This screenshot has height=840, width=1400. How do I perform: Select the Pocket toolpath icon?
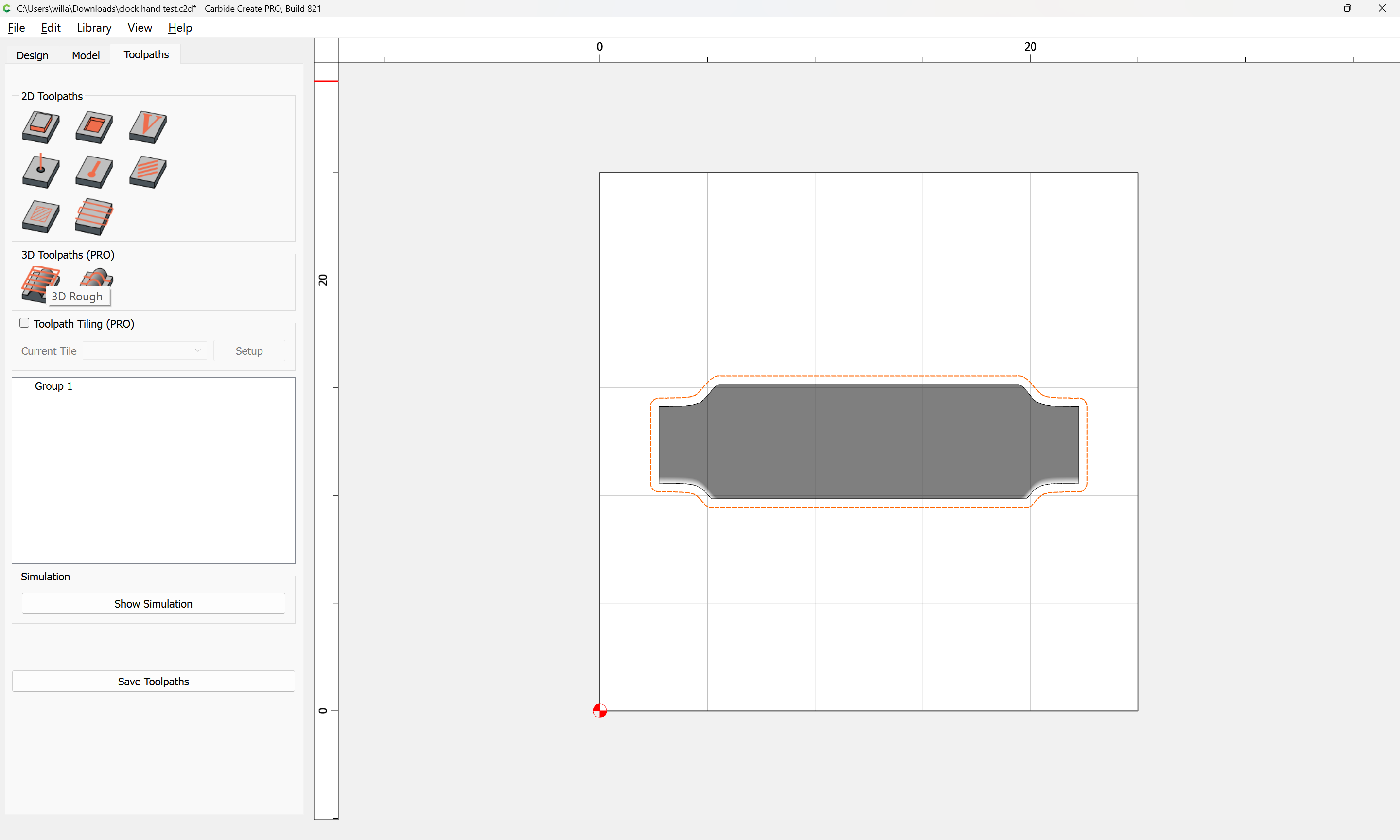click(94, 127)
